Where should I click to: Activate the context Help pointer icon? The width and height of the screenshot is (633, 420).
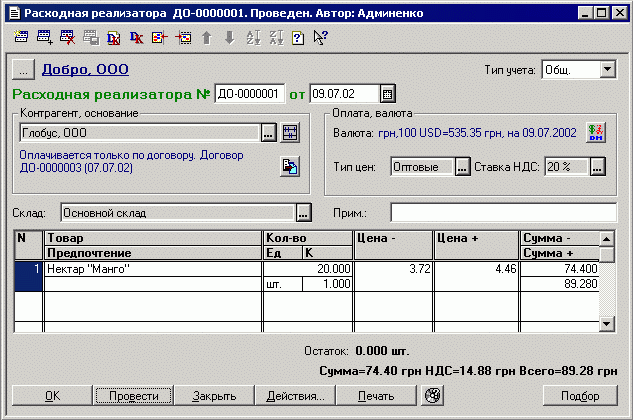[x=321, y=38]
